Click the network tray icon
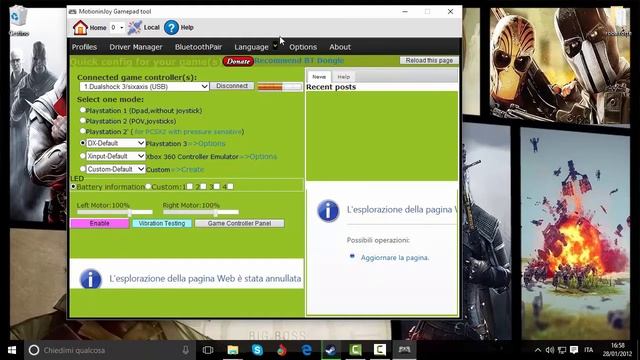Image resolution: width=640 pixels, height=360 pixels. point(562,350)
